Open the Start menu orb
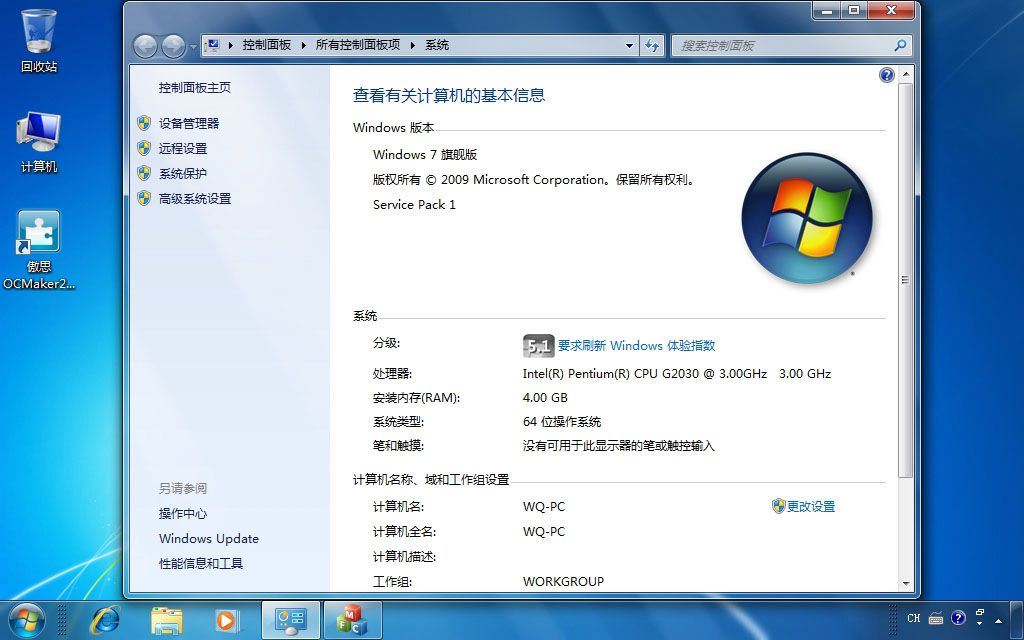 click(25, 620)
